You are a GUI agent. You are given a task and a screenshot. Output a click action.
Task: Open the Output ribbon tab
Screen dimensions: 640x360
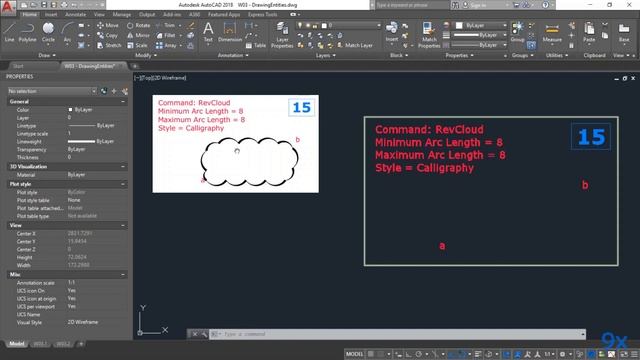click(147, 14)
